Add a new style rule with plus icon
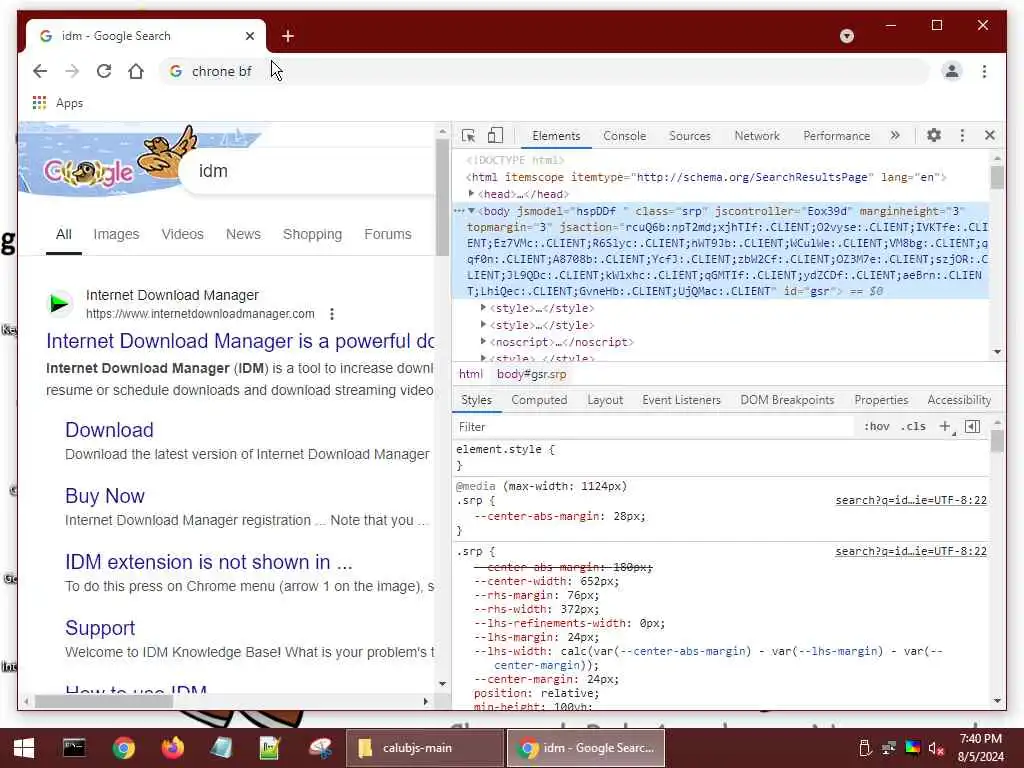The height and width of the screenshot is (768, 1024). 945,426
